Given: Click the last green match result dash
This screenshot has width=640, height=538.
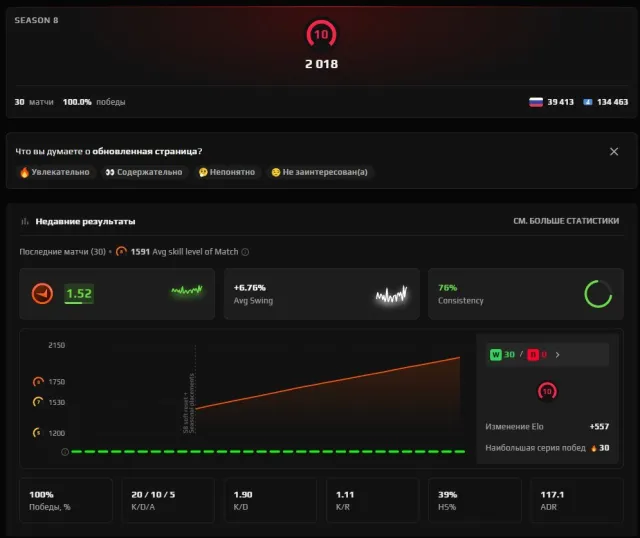Looking at the screenshot, I should point(460,451).
